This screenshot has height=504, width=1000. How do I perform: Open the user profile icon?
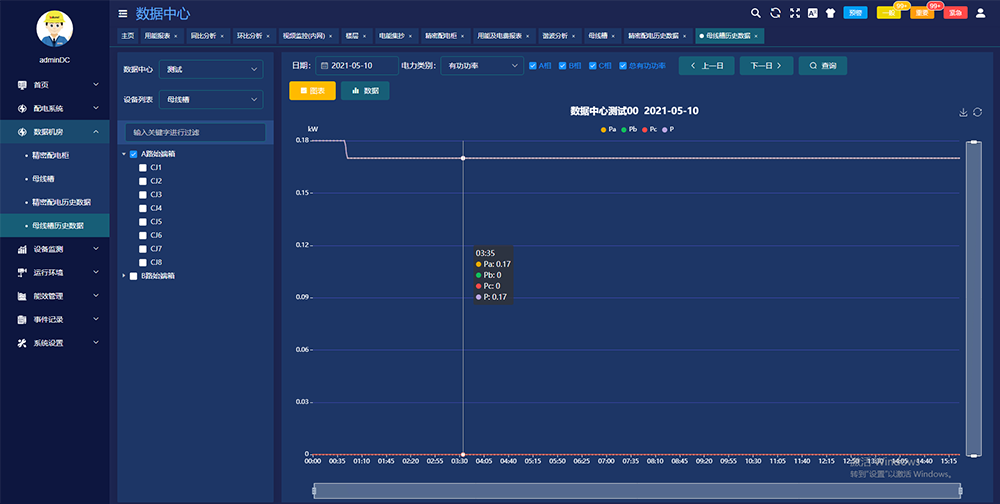pos(980,13)
